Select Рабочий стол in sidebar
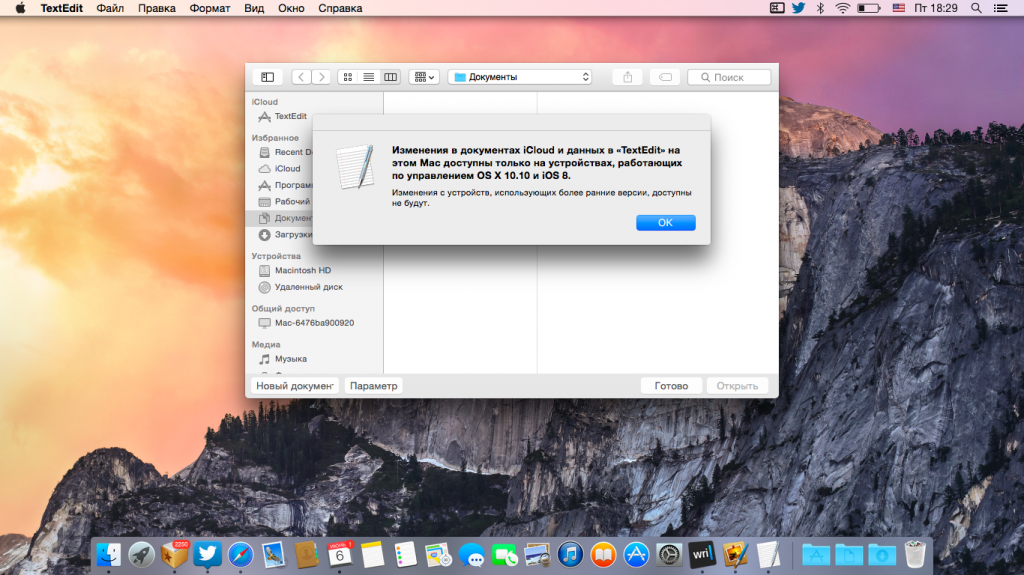The width and height of the screenshot is (1024, 575). click(x=285, y=201)
